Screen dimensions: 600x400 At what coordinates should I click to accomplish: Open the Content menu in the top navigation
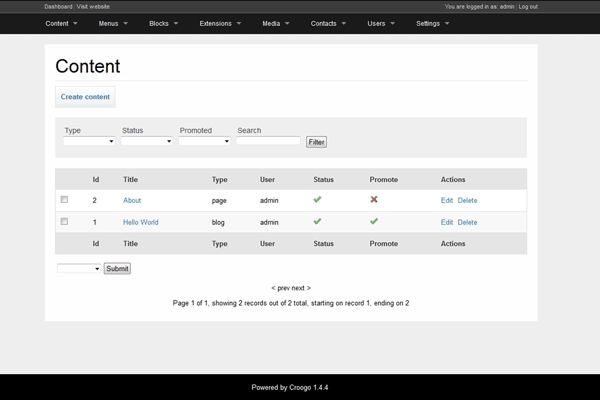point(61,23)
